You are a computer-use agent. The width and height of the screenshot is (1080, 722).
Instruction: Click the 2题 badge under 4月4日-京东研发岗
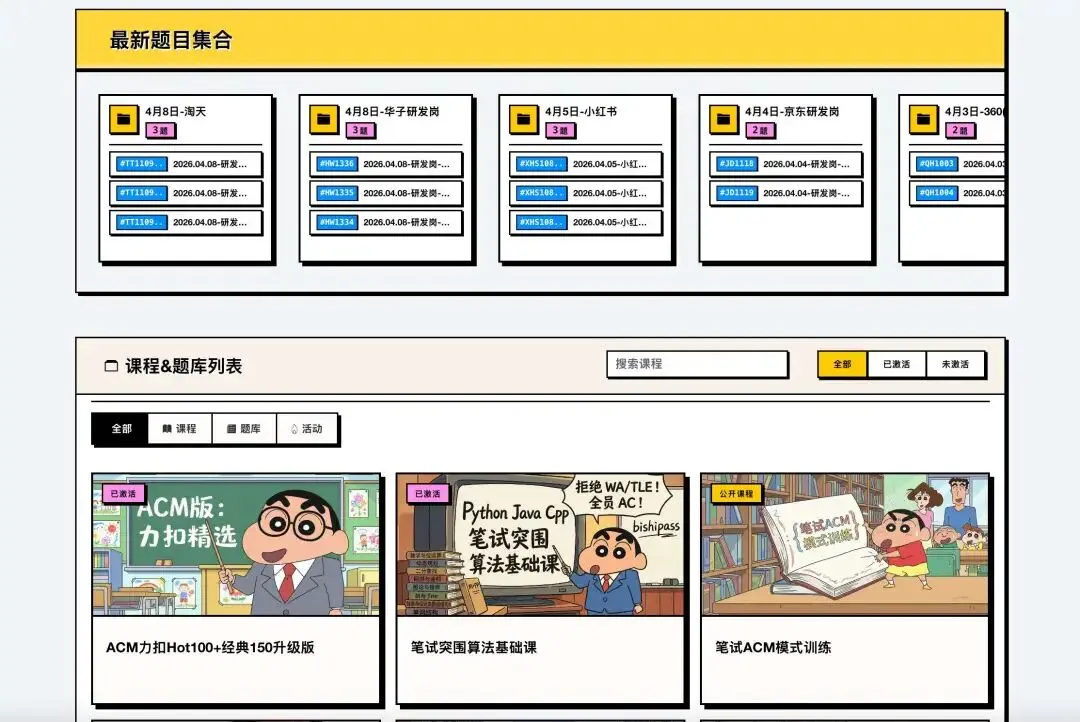[760, 130]
